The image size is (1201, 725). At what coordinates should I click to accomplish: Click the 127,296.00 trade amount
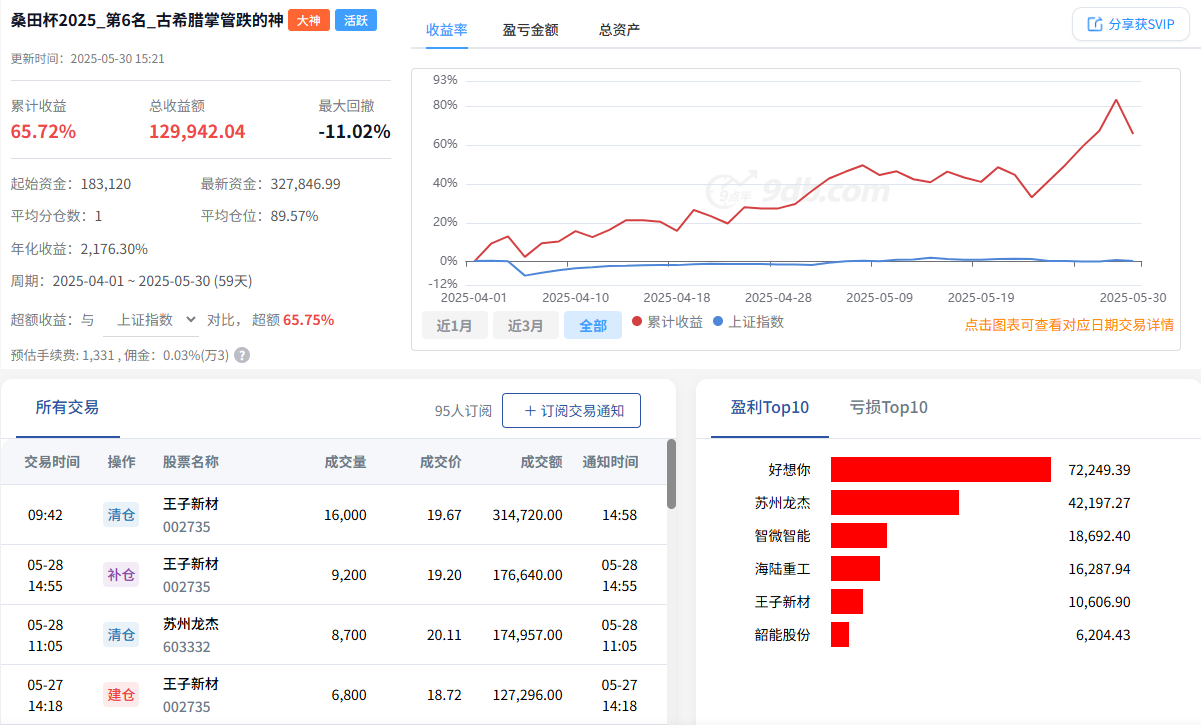(528, 695)
